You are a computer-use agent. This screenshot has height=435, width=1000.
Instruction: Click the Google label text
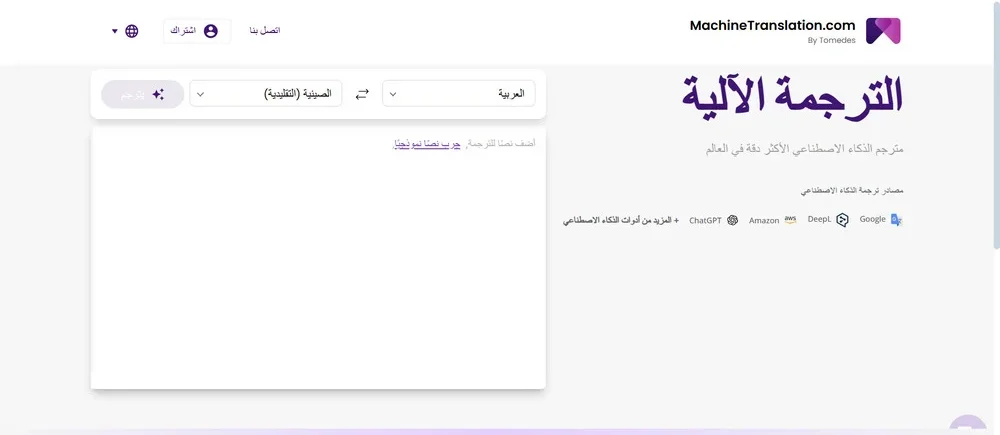click(872, 219)
